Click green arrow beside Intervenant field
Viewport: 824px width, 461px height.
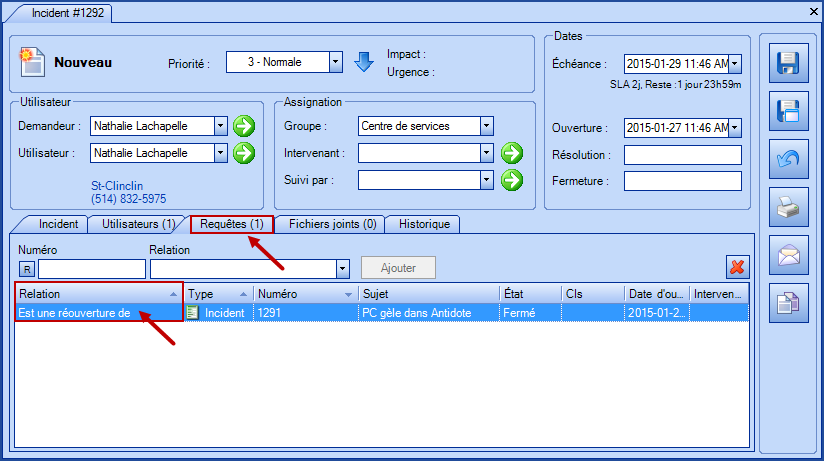pyautogui.click(x=512, y=153)
